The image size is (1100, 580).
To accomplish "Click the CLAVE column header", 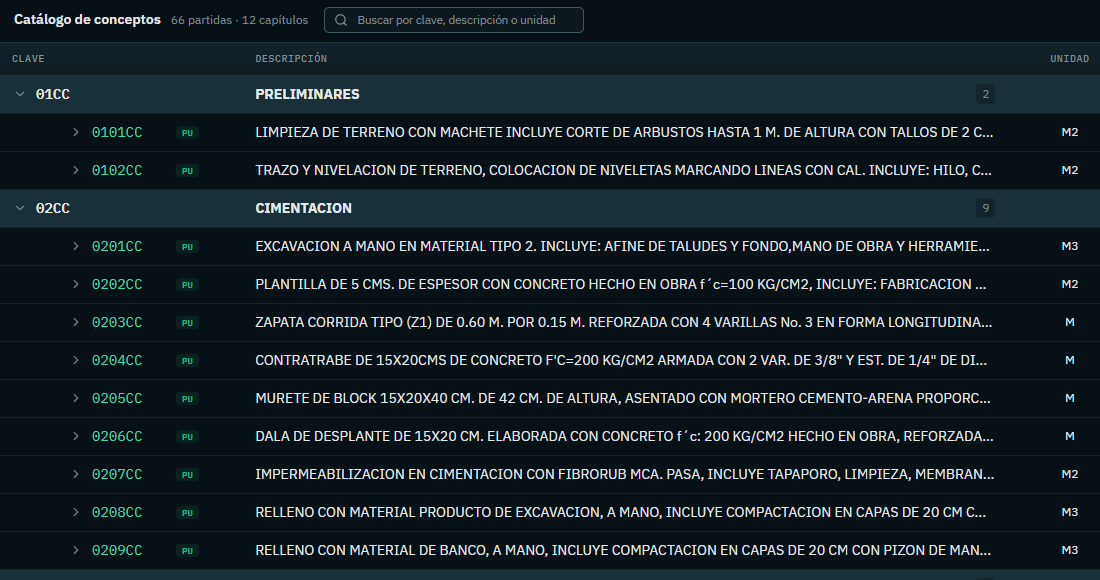I will (28, 59).
